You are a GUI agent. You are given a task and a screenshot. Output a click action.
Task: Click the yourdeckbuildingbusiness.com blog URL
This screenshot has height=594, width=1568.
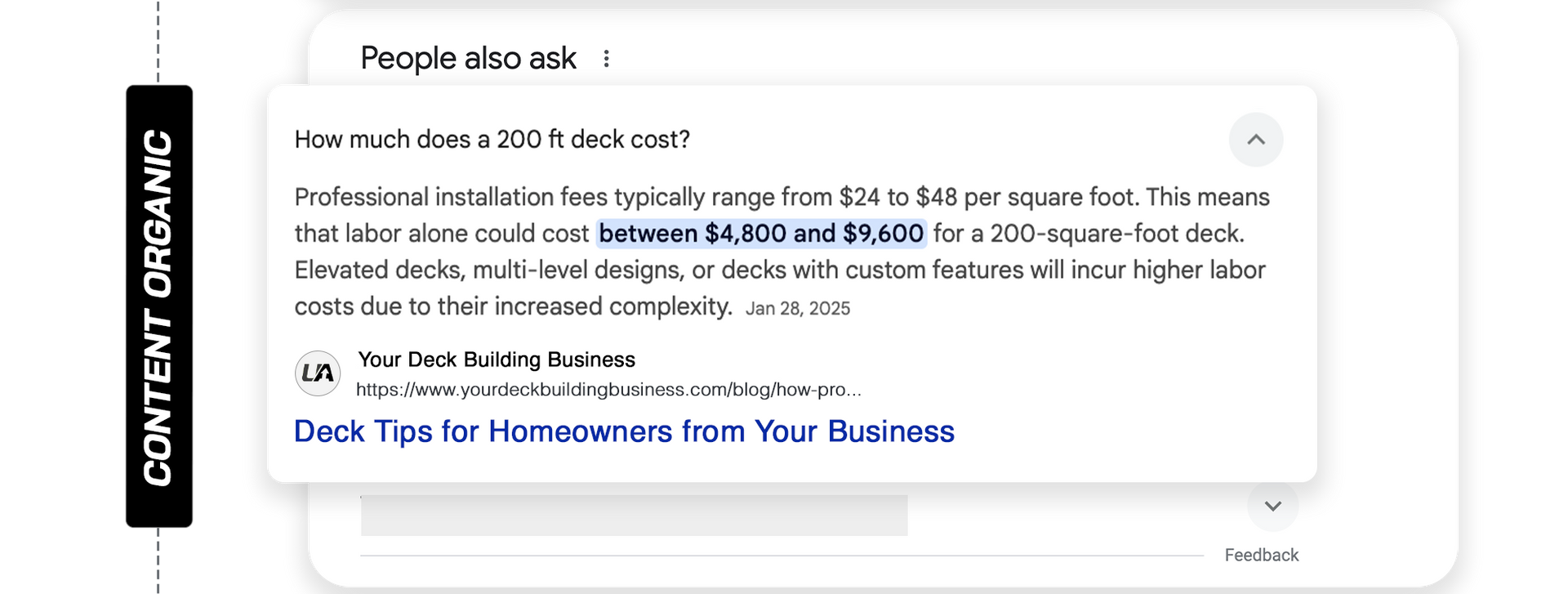coord(608,390)
